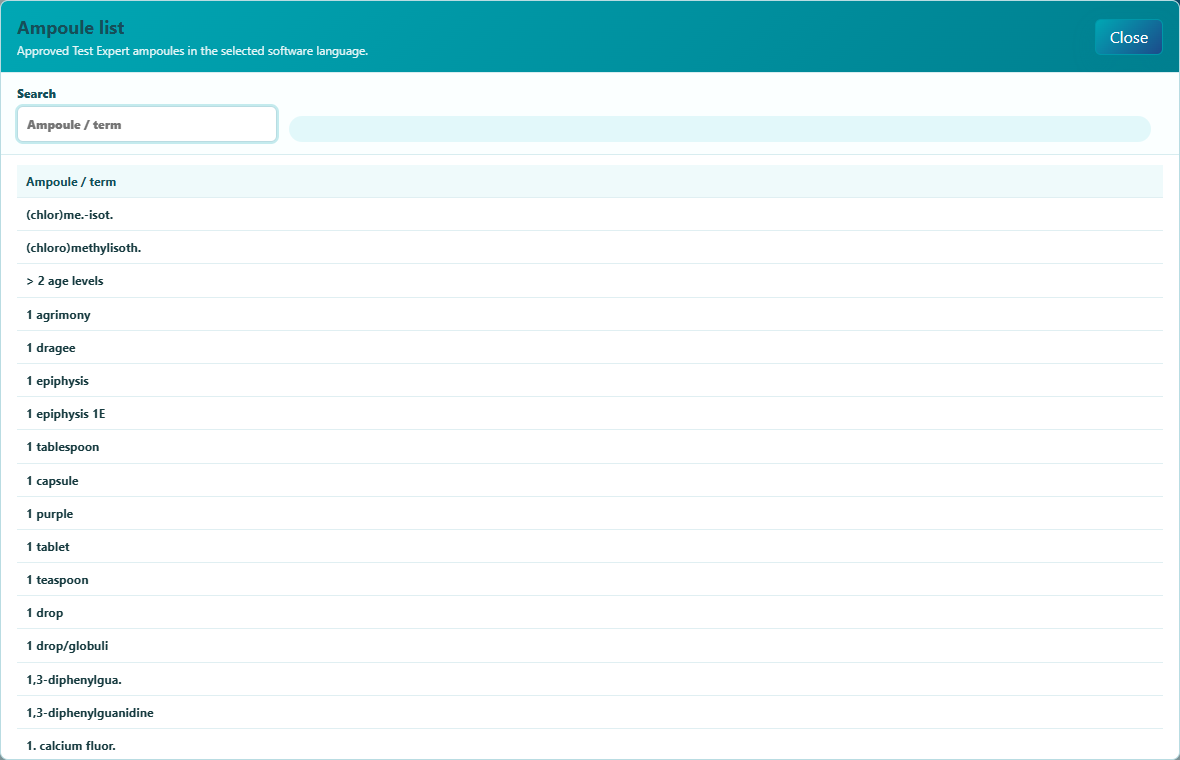This screenshot has height=760, width=1180.
Task: Choose the 1 epiphysis 1E entry
Action: point(589,414)
